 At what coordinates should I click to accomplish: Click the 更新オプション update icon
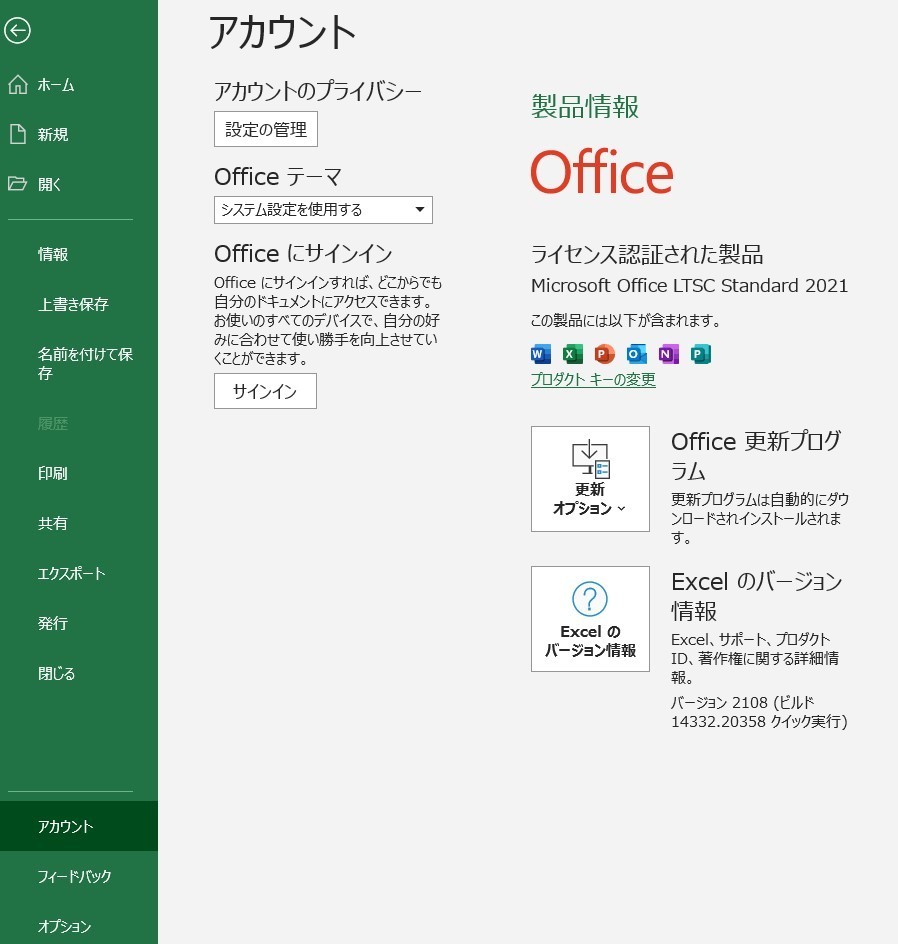[590, 460]
